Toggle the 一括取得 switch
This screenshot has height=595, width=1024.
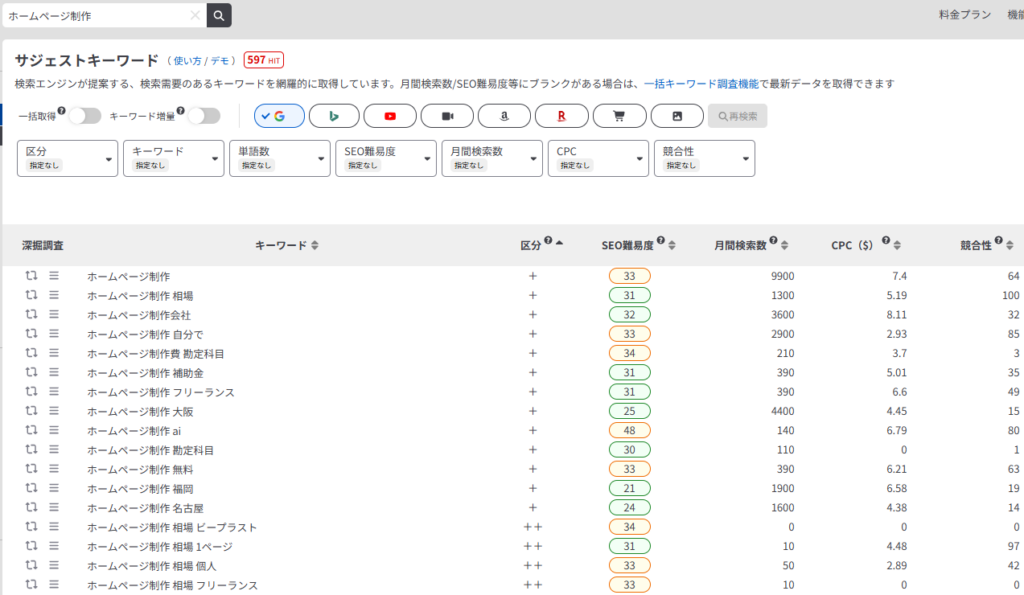click(85, 116)
